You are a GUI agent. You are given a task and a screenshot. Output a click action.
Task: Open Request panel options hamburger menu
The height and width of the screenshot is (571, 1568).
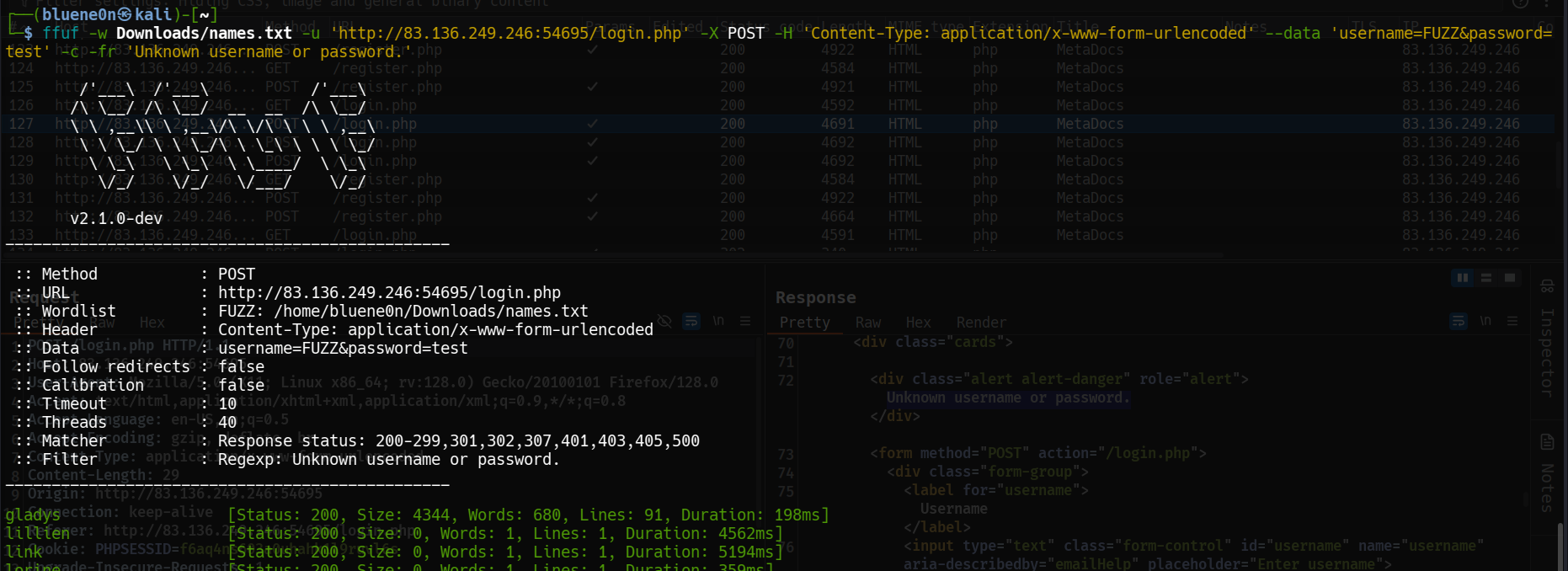(745, 321)
